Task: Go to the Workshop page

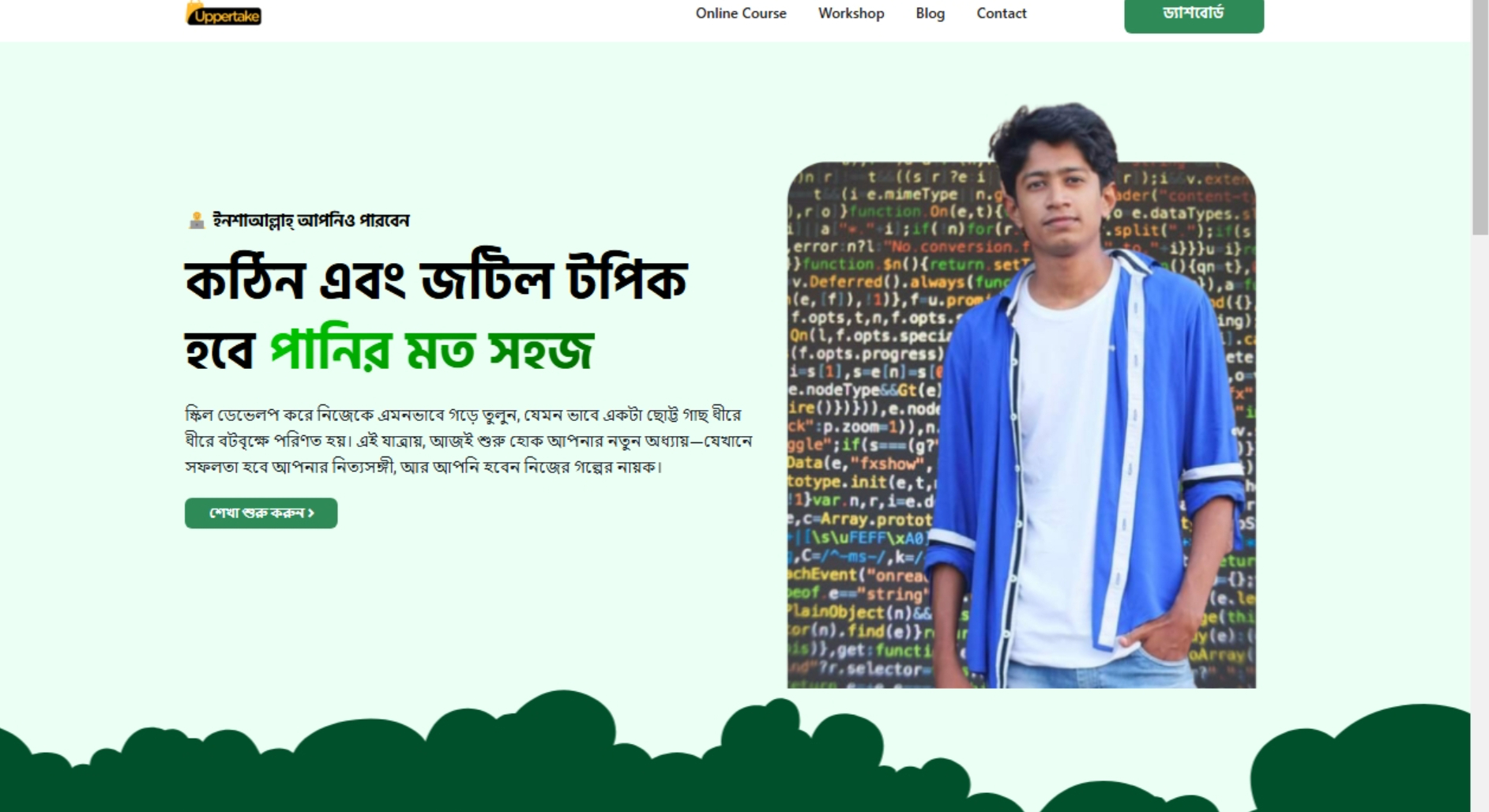Action: coord(851,13)
